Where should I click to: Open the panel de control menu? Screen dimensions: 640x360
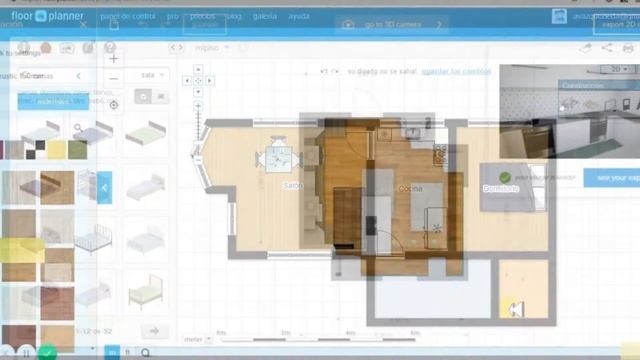(128, 16)
